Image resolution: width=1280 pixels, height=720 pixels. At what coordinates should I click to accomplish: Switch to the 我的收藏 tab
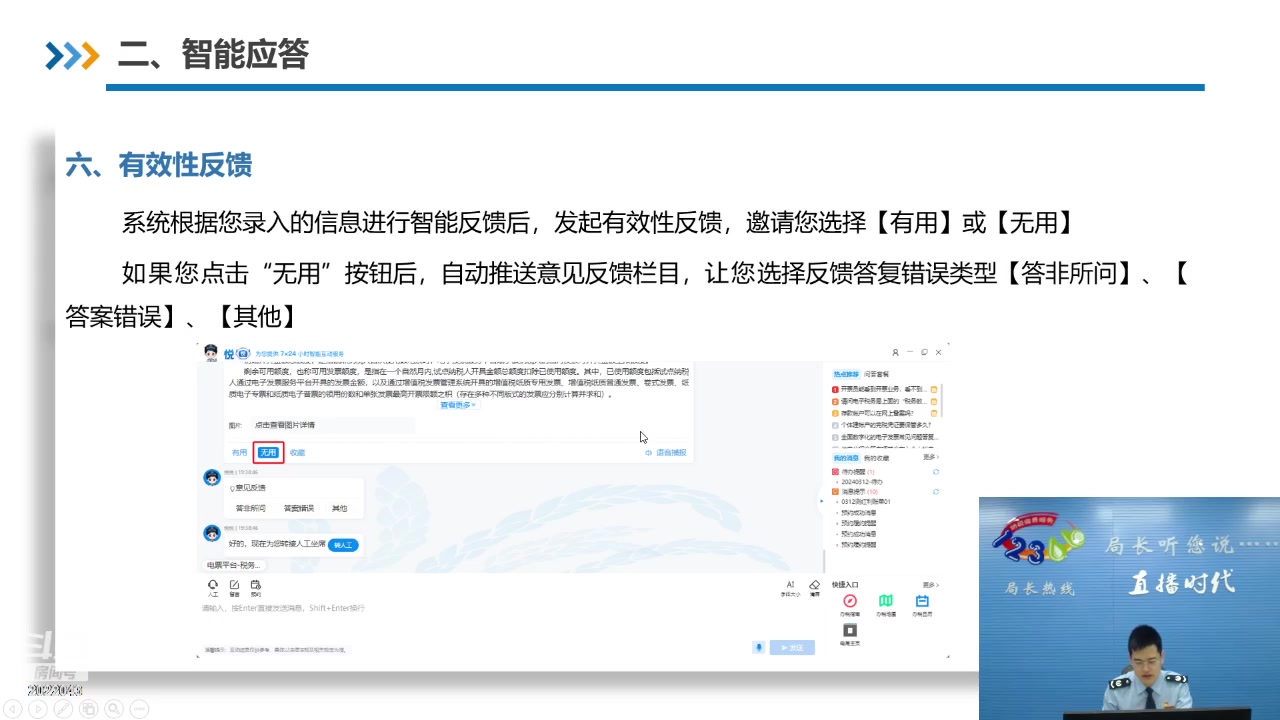click(x=877, y=457)
